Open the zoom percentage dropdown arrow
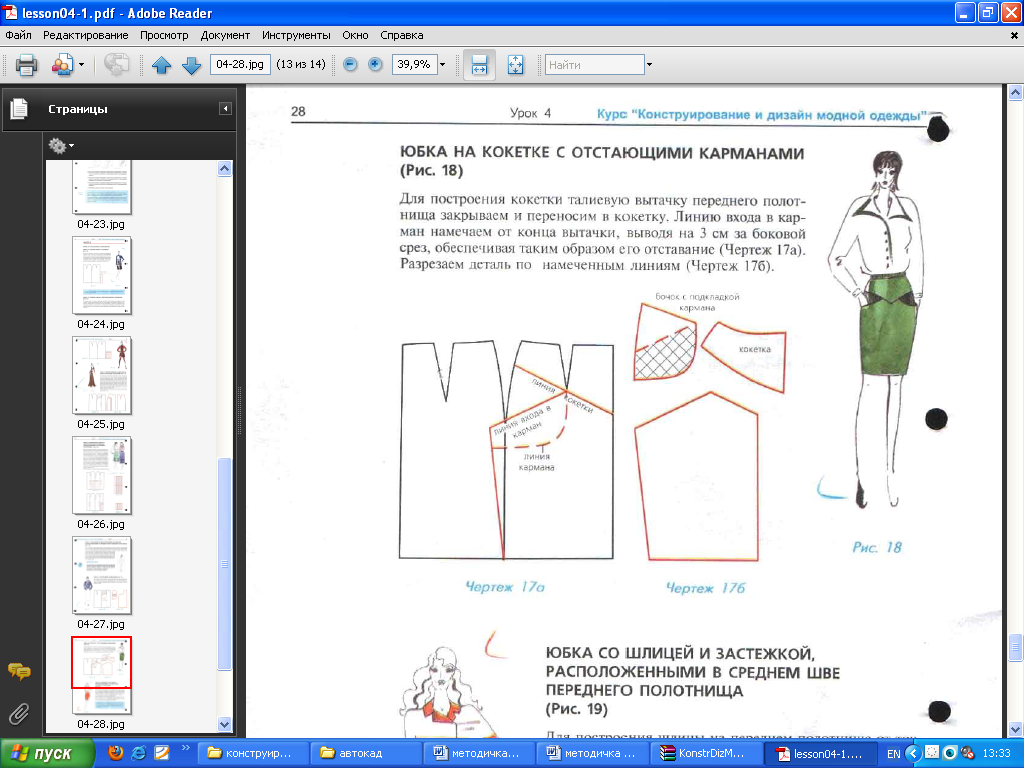1024x768 pixels. [443, 65]
